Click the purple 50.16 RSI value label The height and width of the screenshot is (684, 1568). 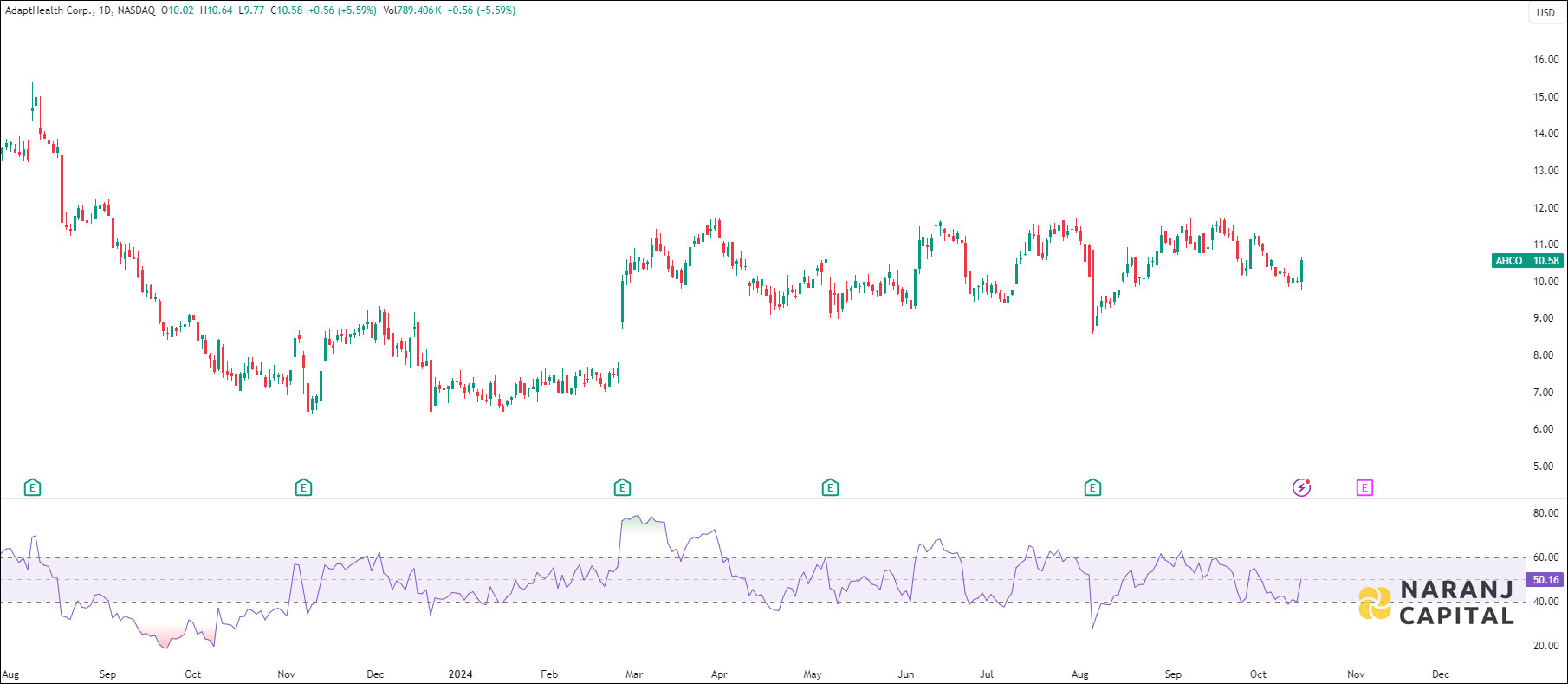1545,580
